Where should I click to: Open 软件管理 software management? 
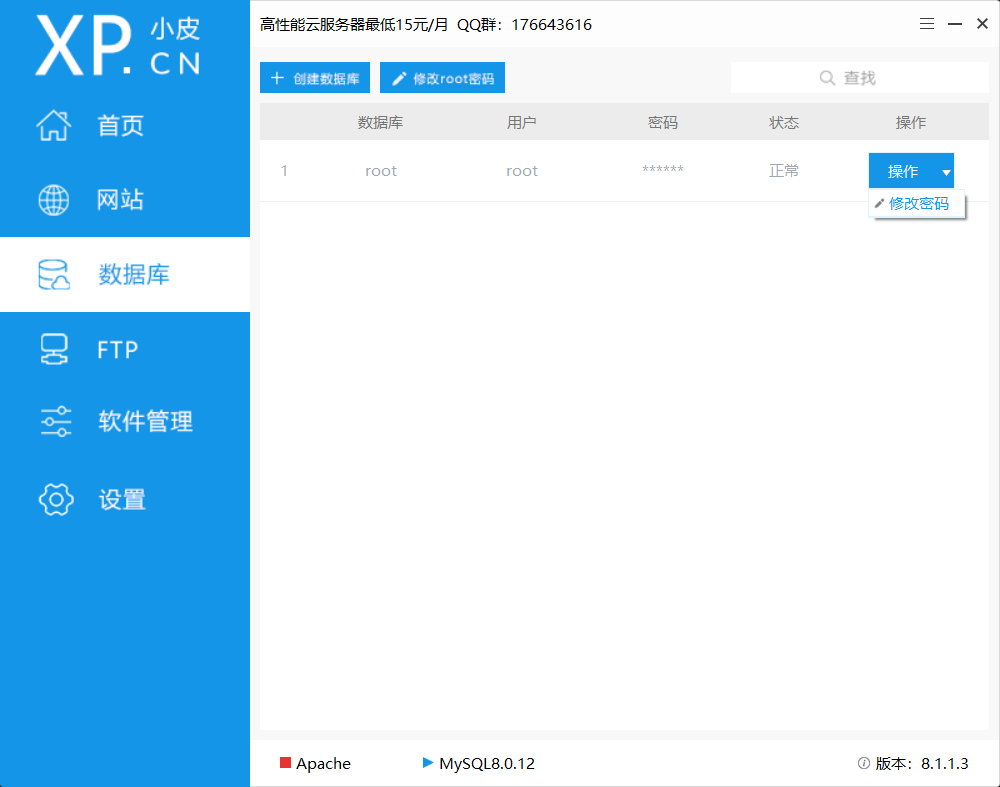click(x=125, y=422)
